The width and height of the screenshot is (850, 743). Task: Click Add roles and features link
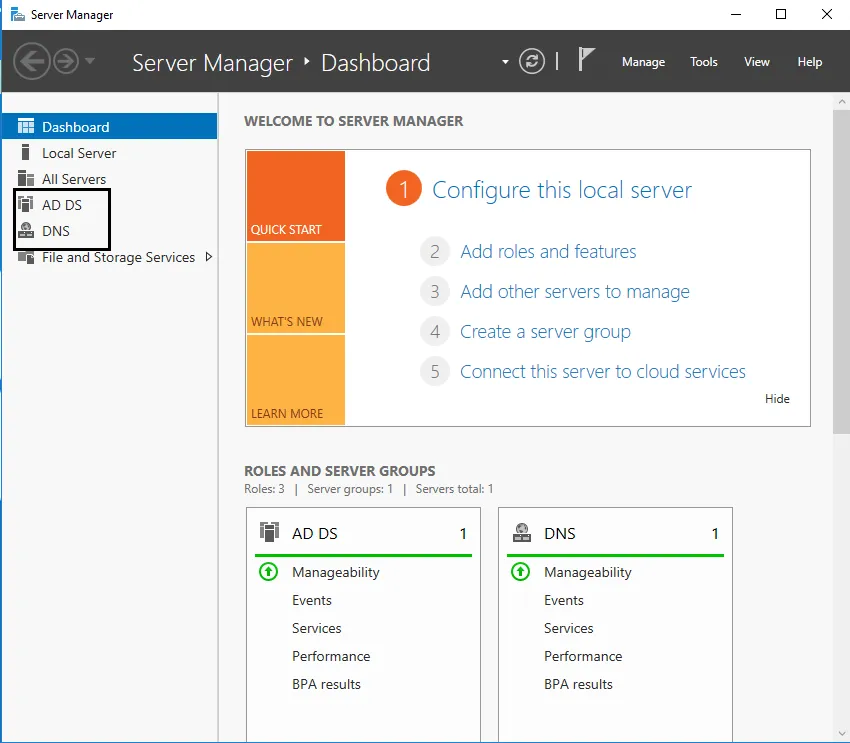pyautogui.click(x=548, y=251)
